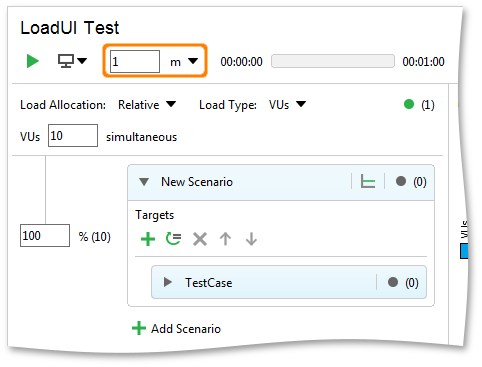Click the test duration value field
This screenshot has height=367, width=482.
(135, 61)
